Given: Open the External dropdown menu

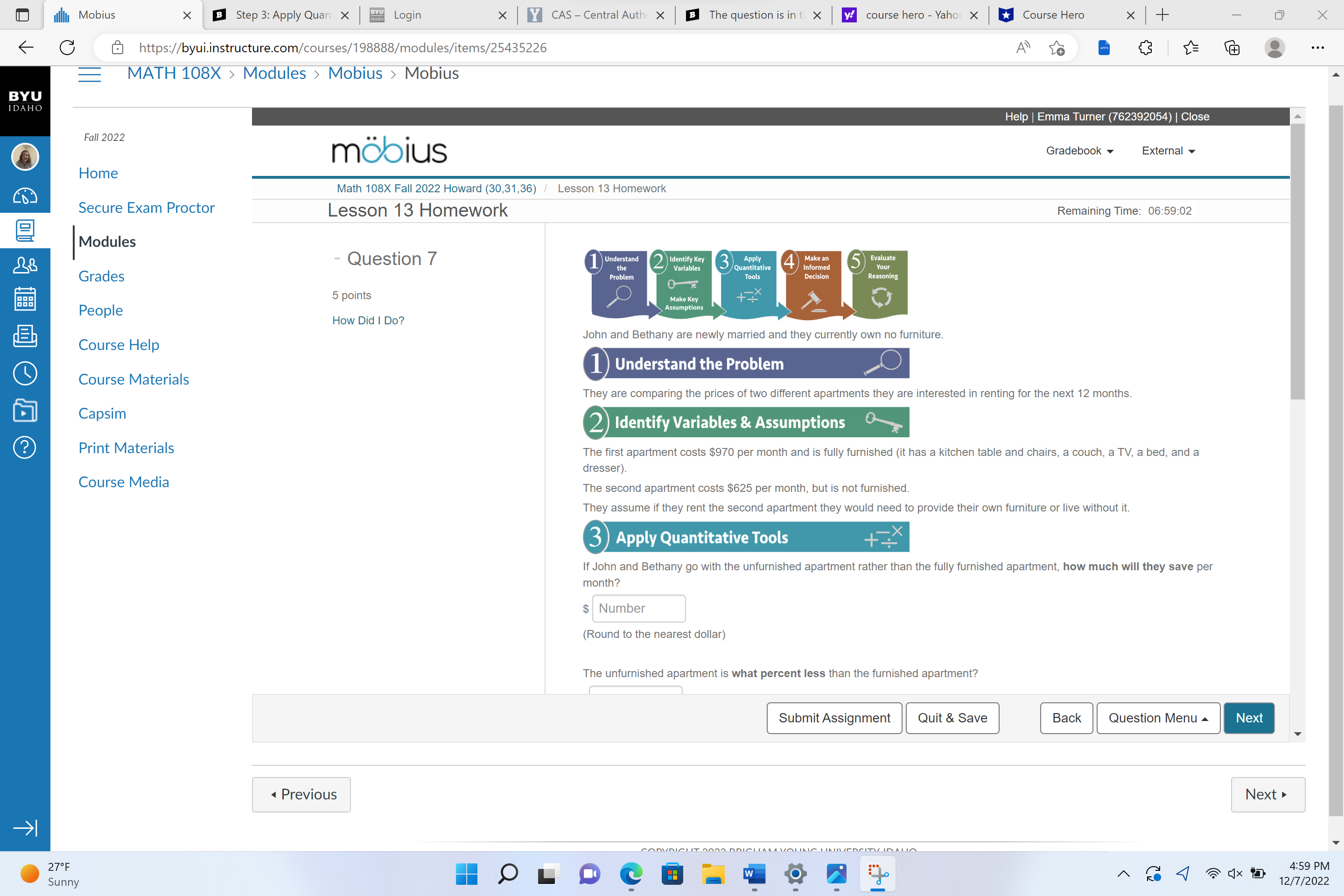Looking at the screenshot, I should point(1168,151).
